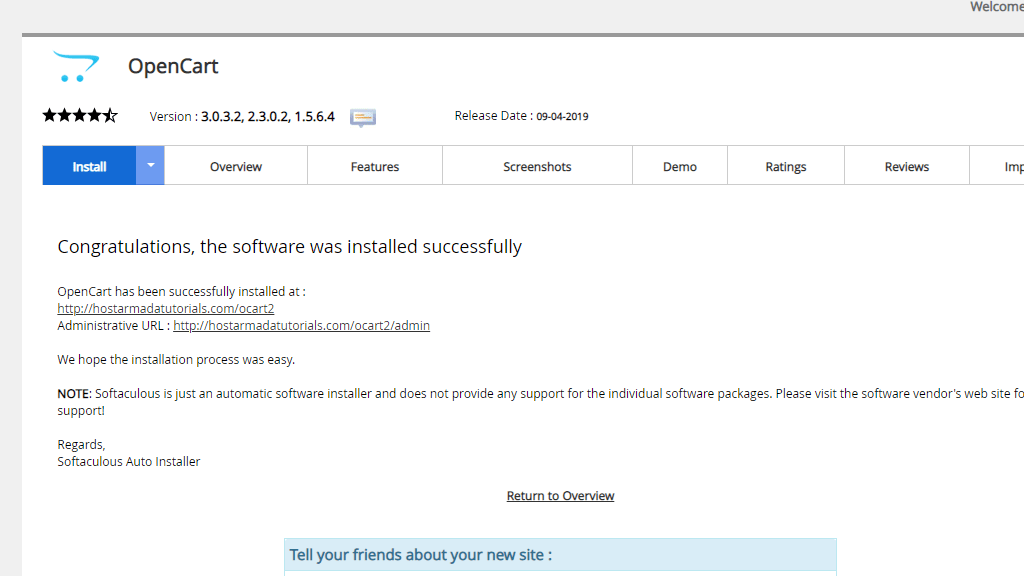Click the Release Date 09-04-2019 text

tap(521, 116)
